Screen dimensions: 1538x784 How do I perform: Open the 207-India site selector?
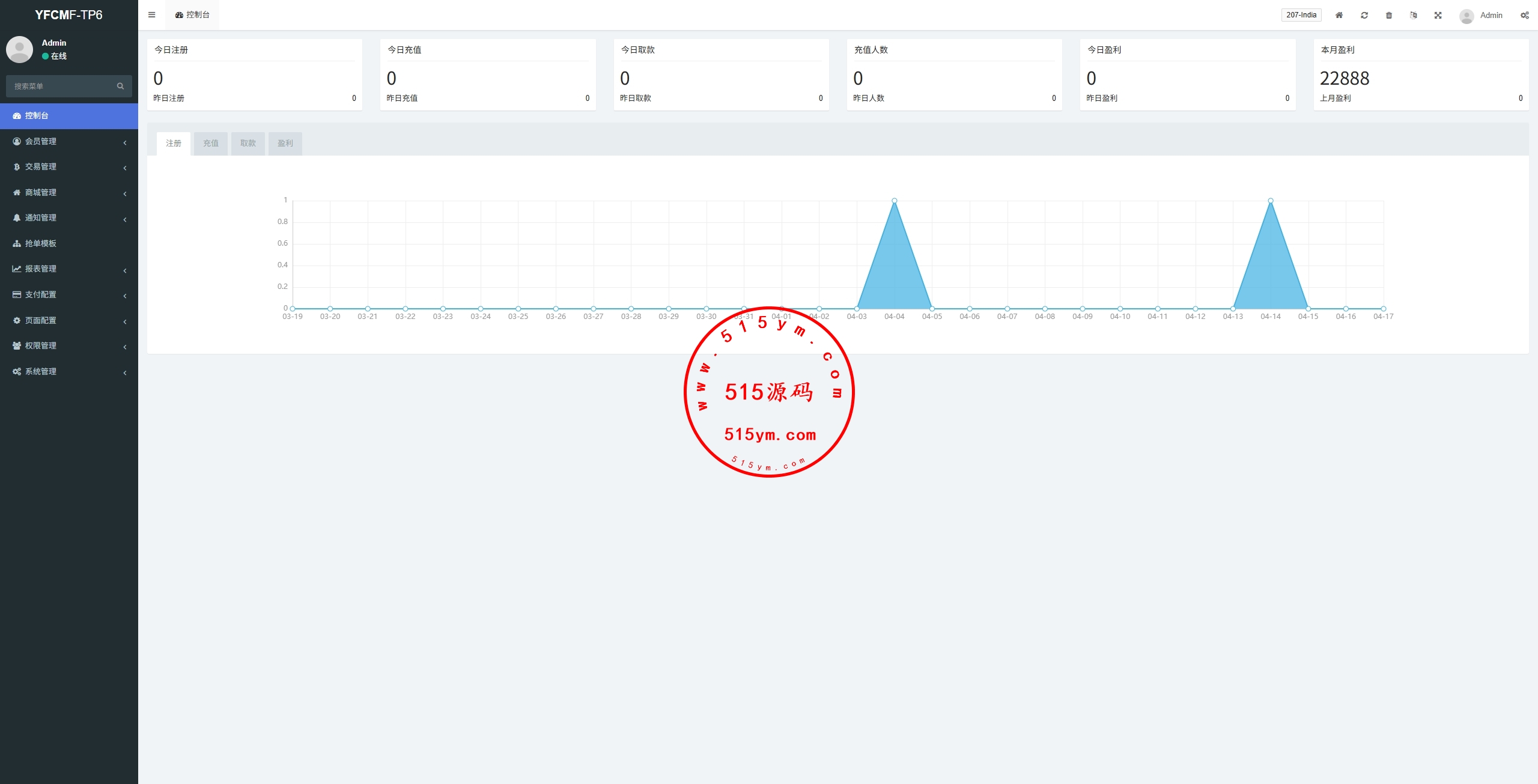[1301, 15]
